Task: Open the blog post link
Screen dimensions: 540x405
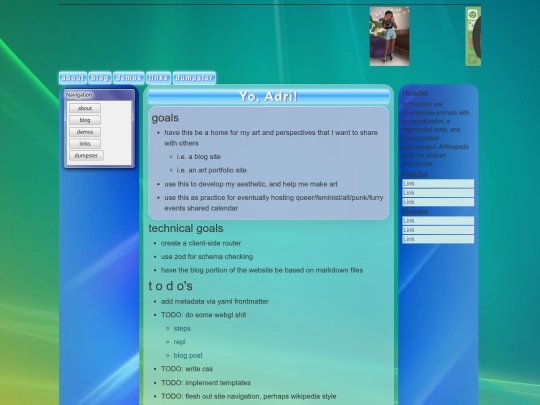Action: pos(188,355)
